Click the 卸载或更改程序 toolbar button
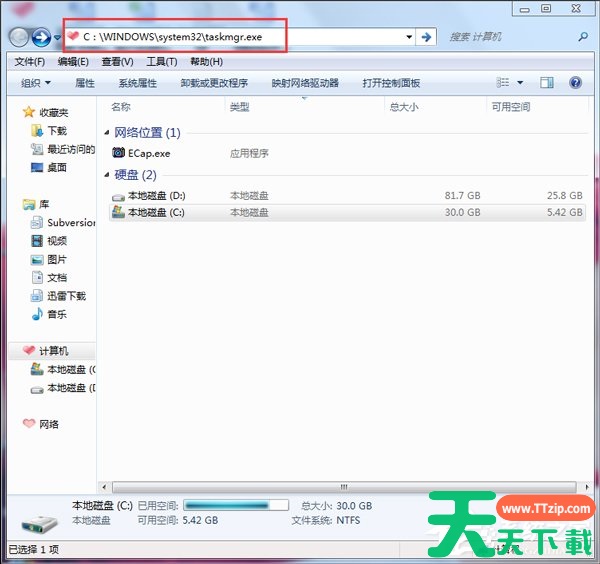Viewport: 600px width, 564px height. point(214,83)
